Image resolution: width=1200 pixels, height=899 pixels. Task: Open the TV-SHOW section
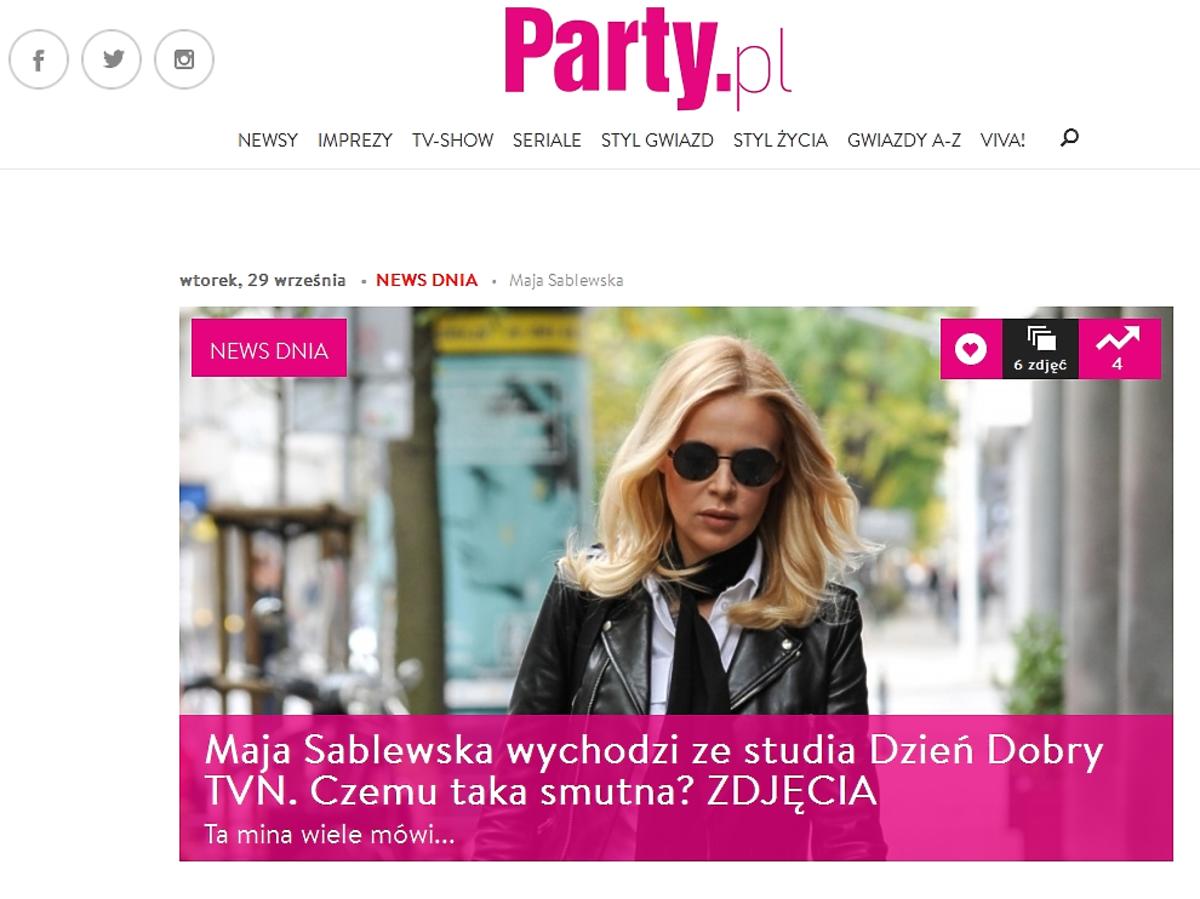tap(453, 140)
